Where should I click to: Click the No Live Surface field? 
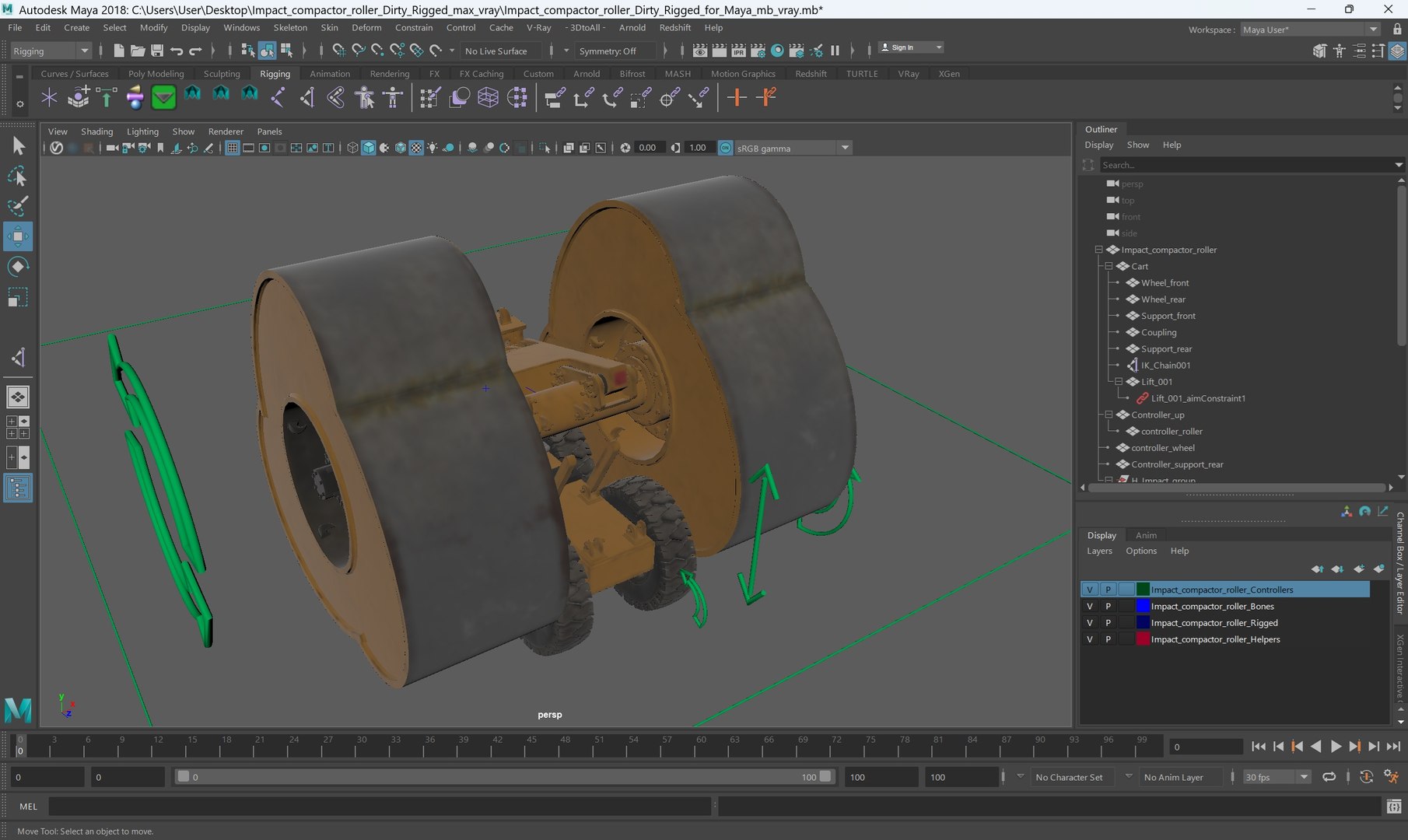pos(502,51)
